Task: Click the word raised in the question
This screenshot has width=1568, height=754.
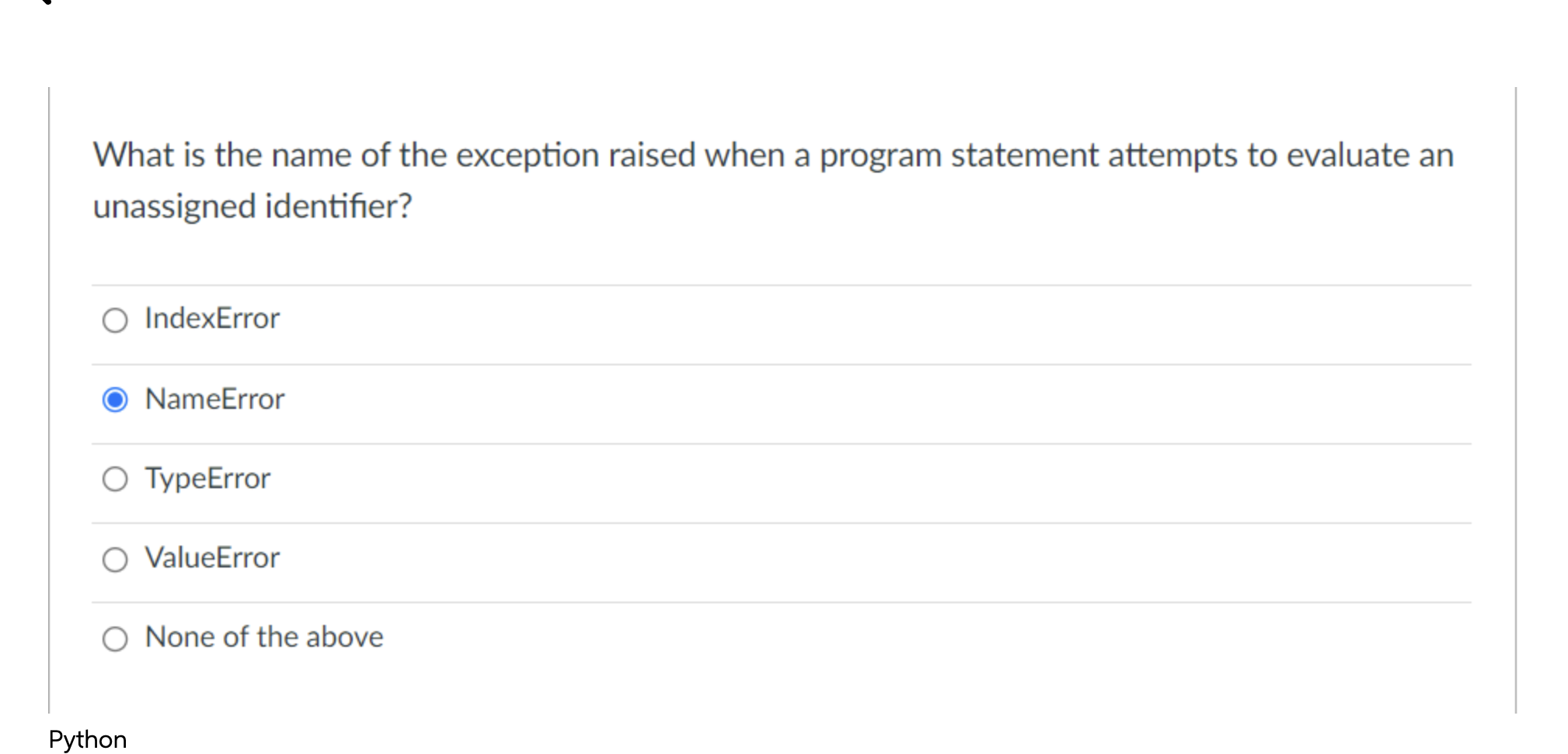Action: [652, 155]
